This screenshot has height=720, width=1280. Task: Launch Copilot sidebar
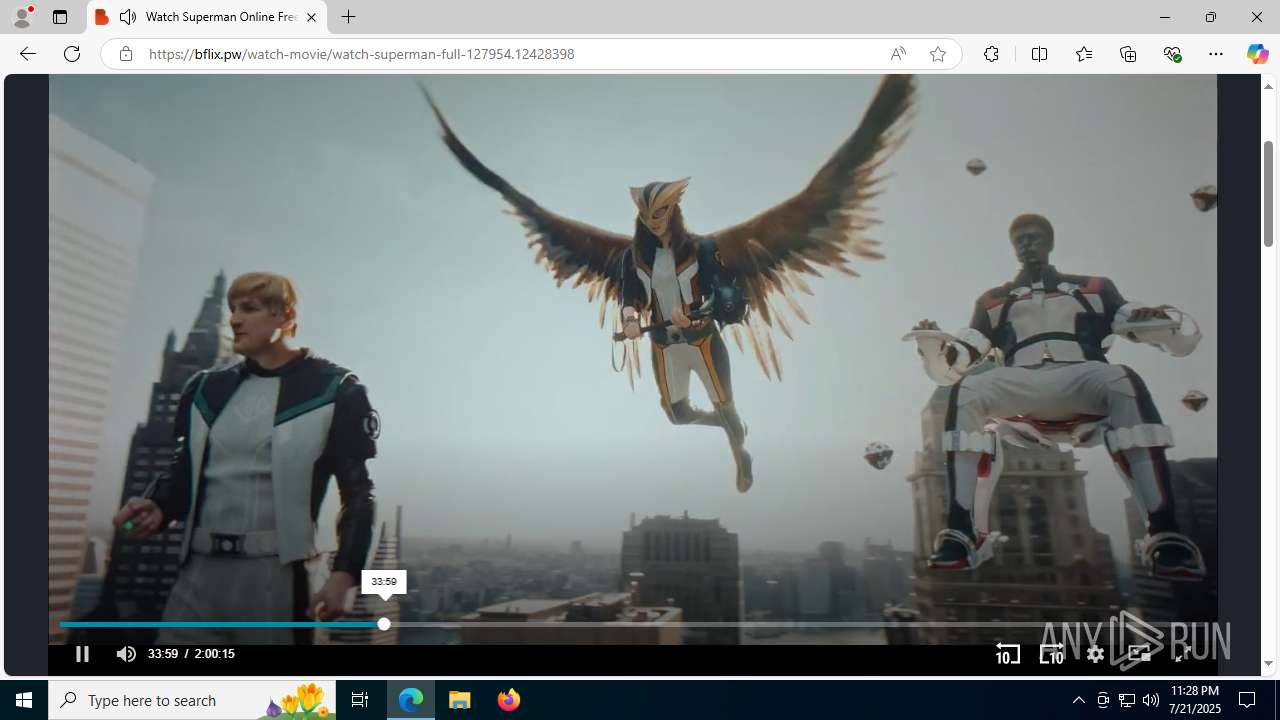1257,54
